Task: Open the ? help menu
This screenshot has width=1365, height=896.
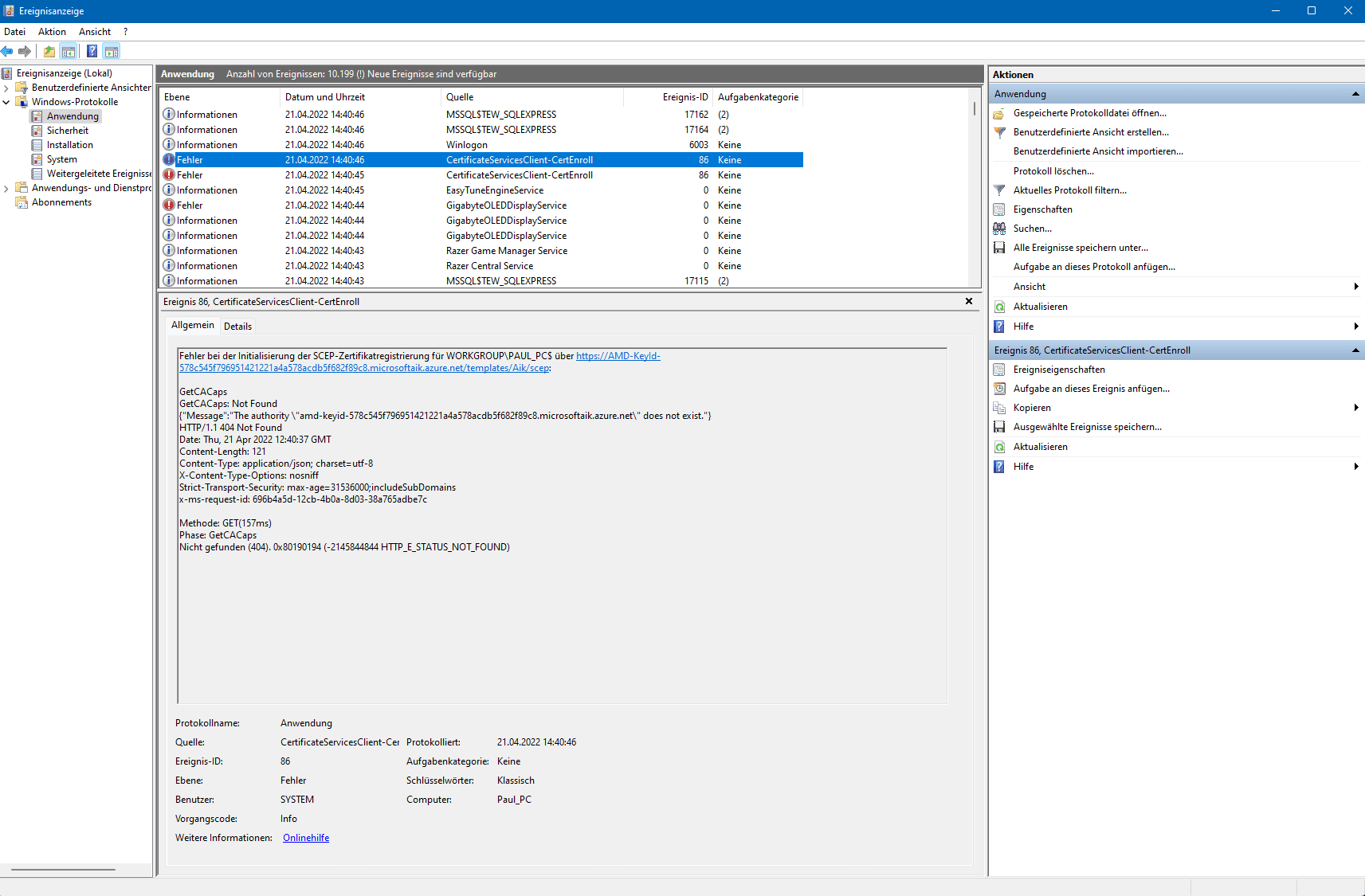Action: coord(125,32)
